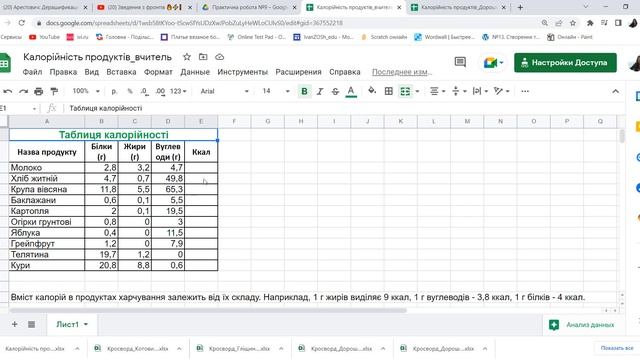Toggle strikethrough formatting
This screenshot has height=360, width=640.
pos(335,91)
